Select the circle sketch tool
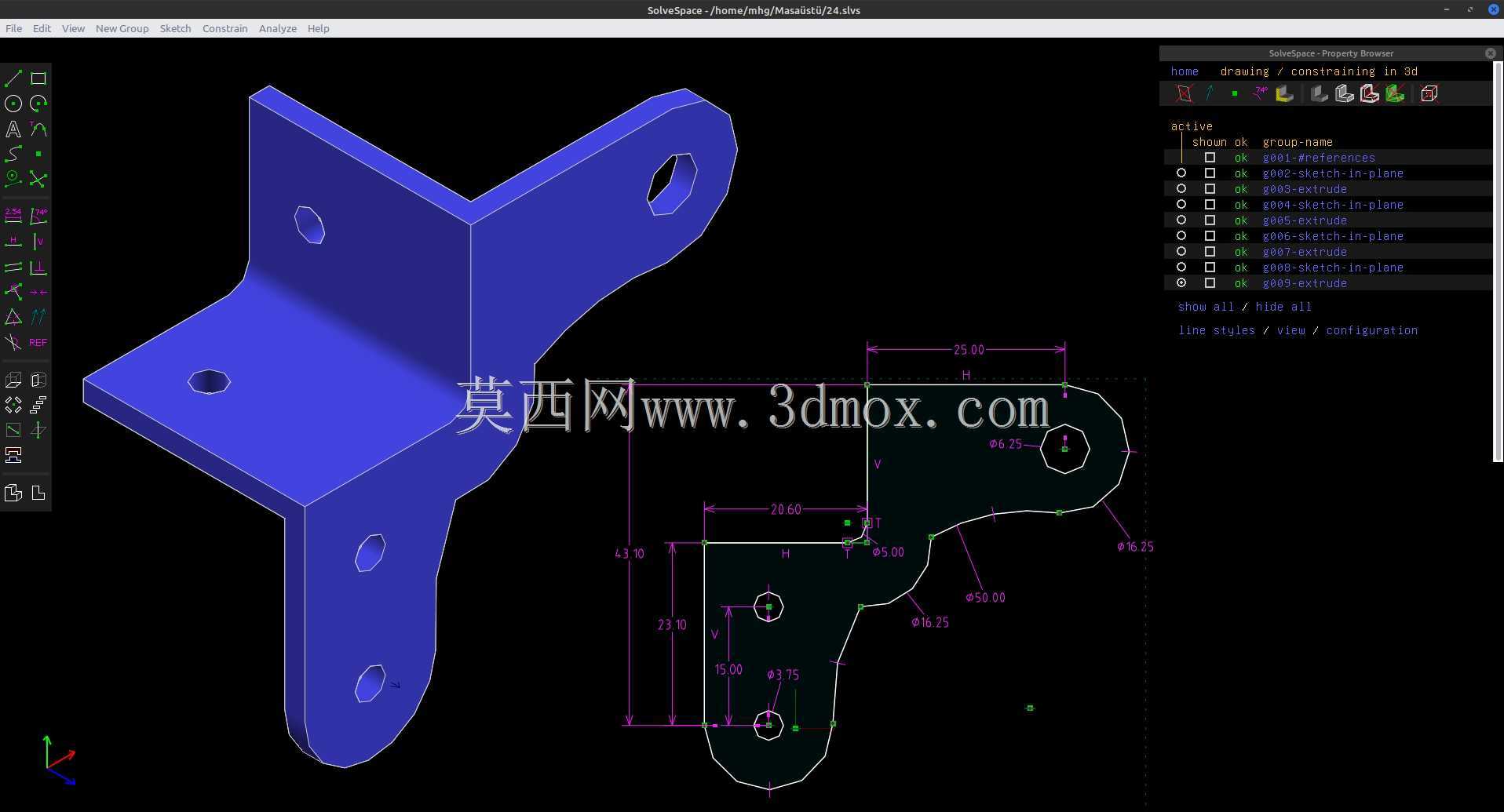 click(x=13, y=104)
